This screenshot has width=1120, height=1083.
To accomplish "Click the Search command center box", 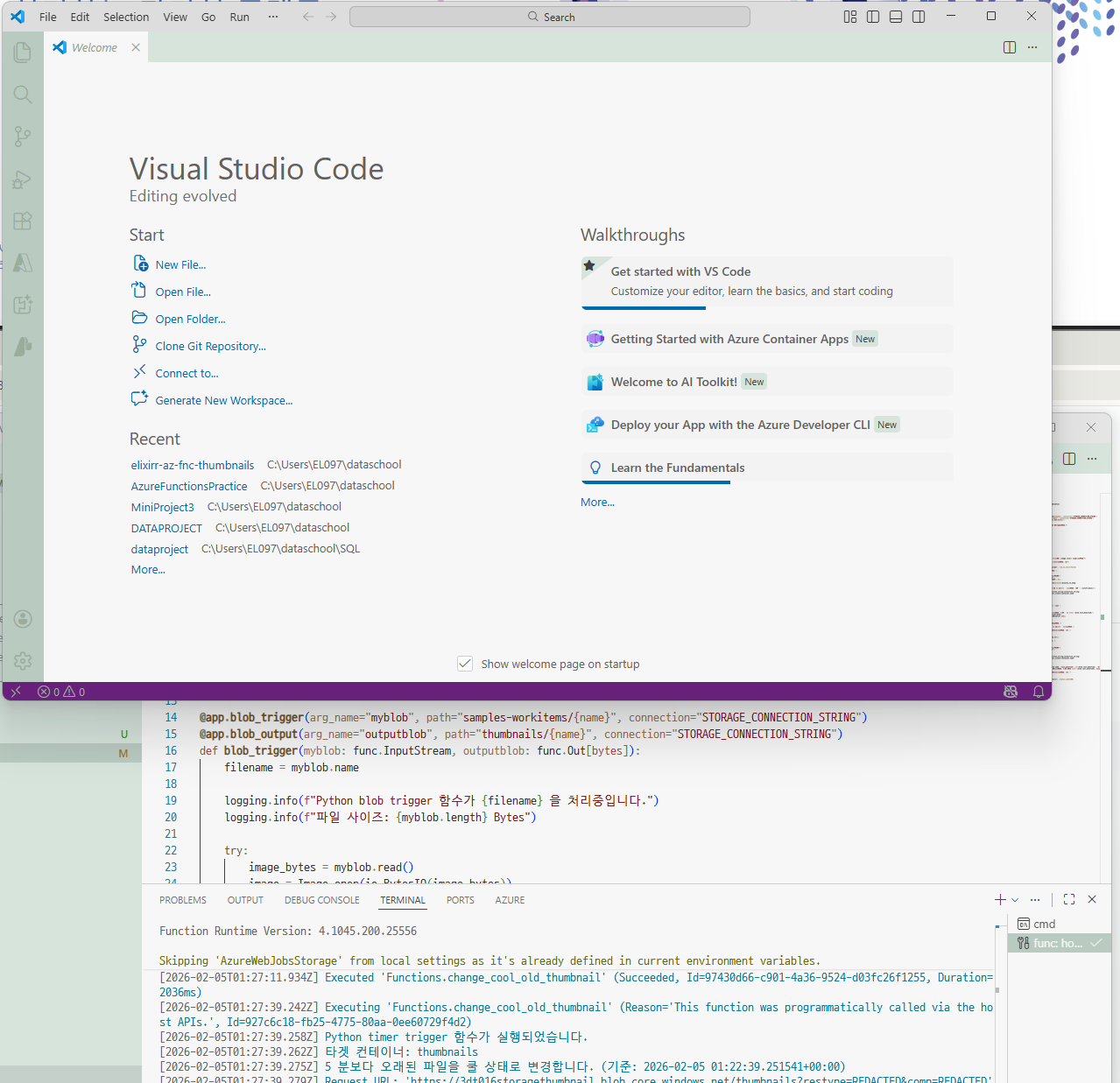I will coord(550,17).
